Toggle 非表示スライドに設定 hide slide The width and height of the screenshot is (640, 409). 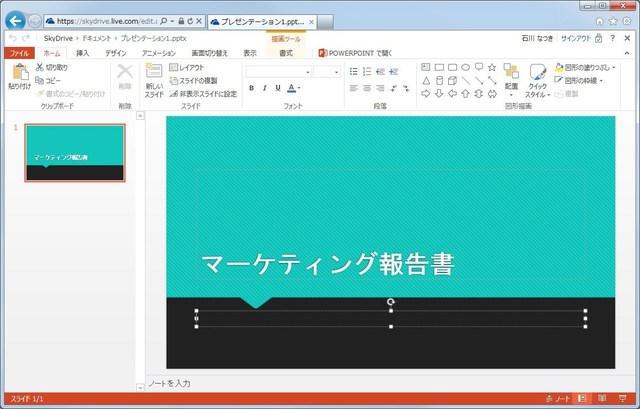[x=202, y=94]
